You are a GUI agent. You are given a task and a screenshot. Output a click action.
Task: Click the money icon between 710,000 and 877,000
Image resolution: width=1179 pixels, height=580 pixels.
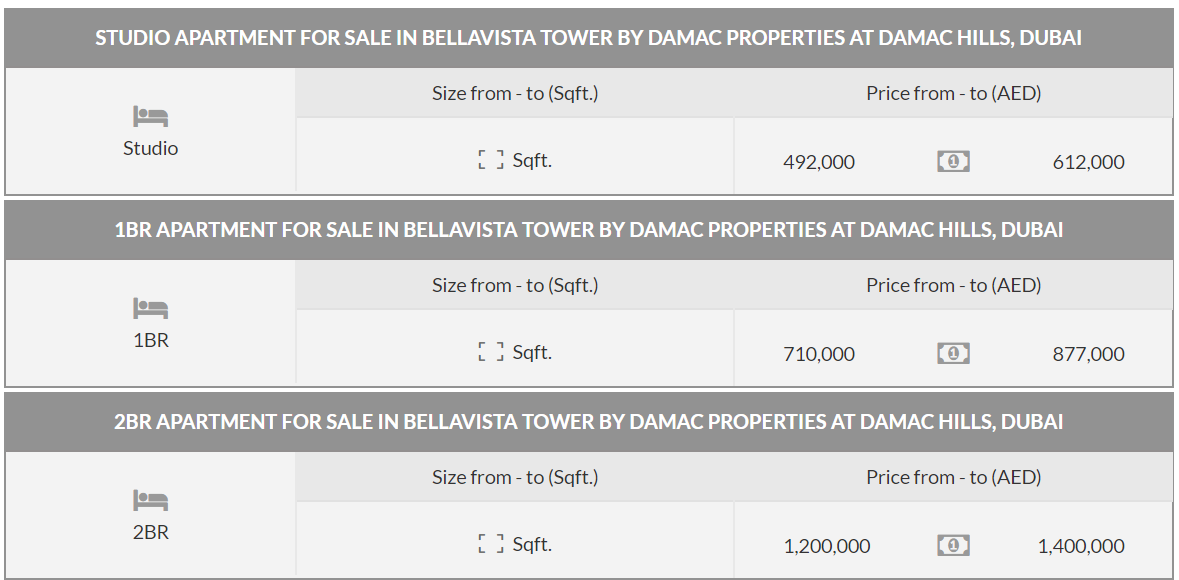(953, 353)
